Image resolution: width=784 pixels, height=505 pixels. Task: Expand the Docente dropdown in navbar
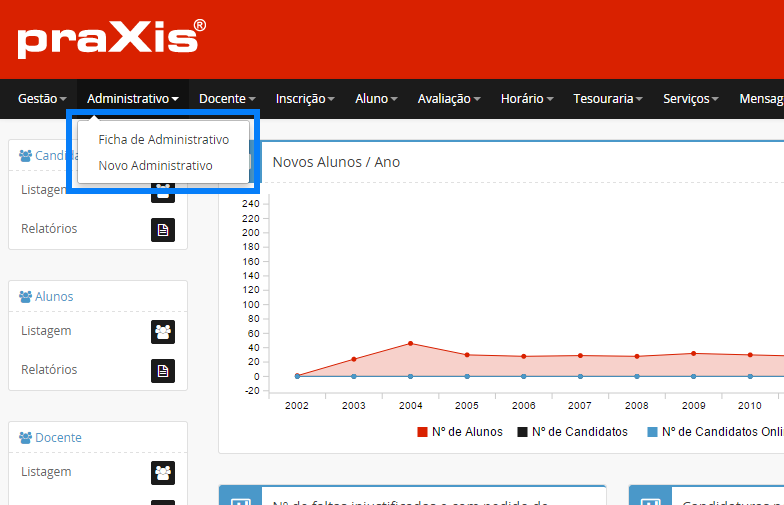coord(227,99)
